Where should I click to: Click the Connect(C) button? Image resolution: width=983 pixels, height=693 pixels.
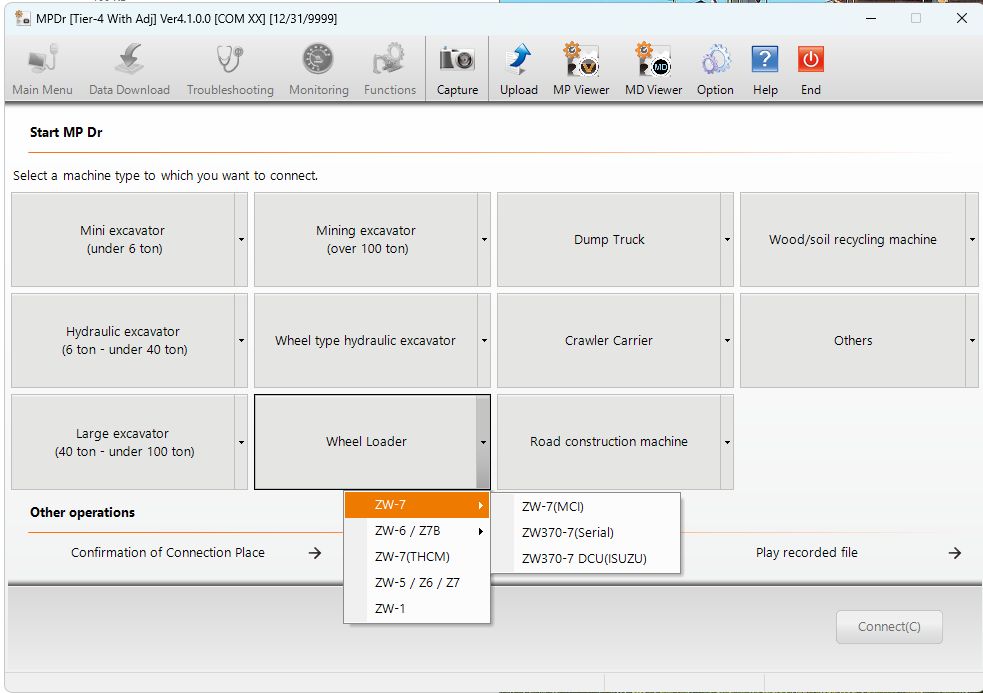pyautogui.click(x=889, y=627)
